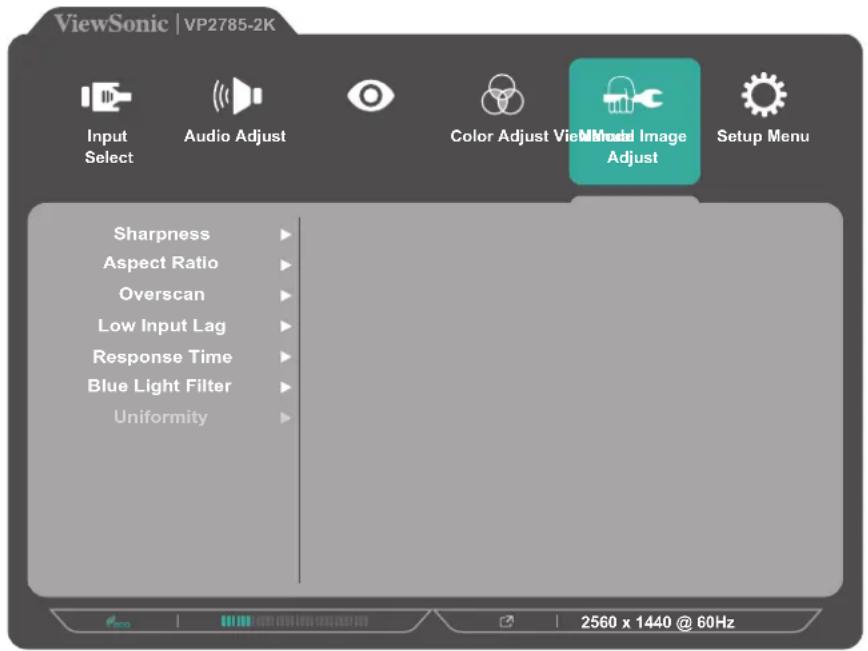Select the Aspect Ratio menu item

pyautogui.click(x=161, y=262)
